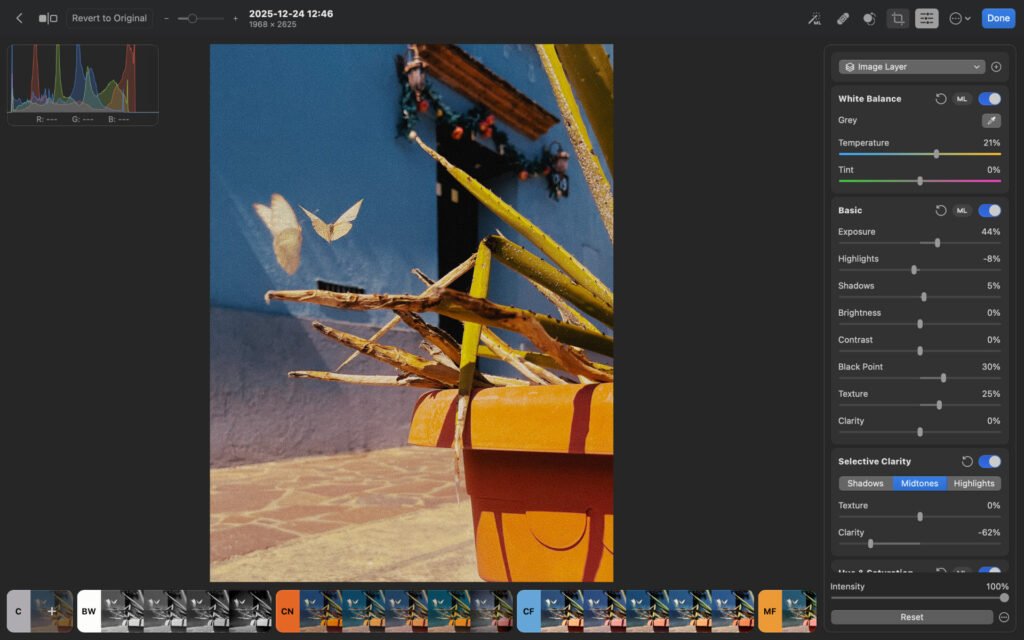Click ML auto White Balance
1024x640 pixels.
click(961, 98)
